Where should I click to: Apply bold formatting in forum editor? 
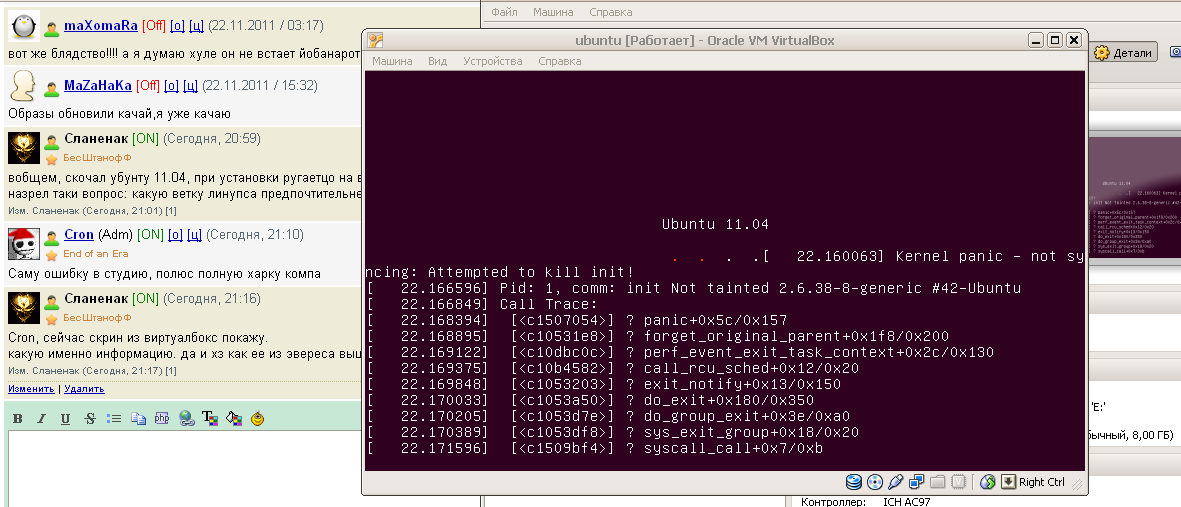[x=18, y=419]
